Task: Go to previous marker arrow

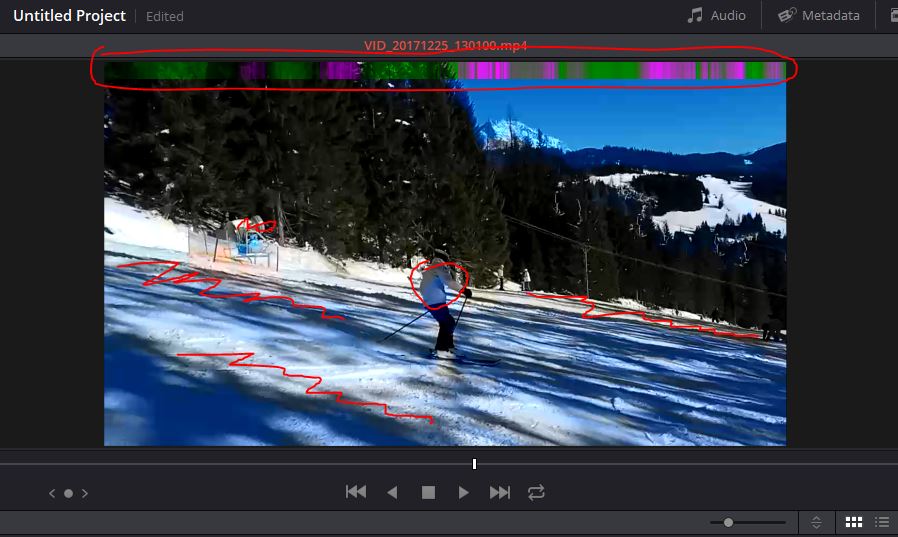Action: click(52, 493)
